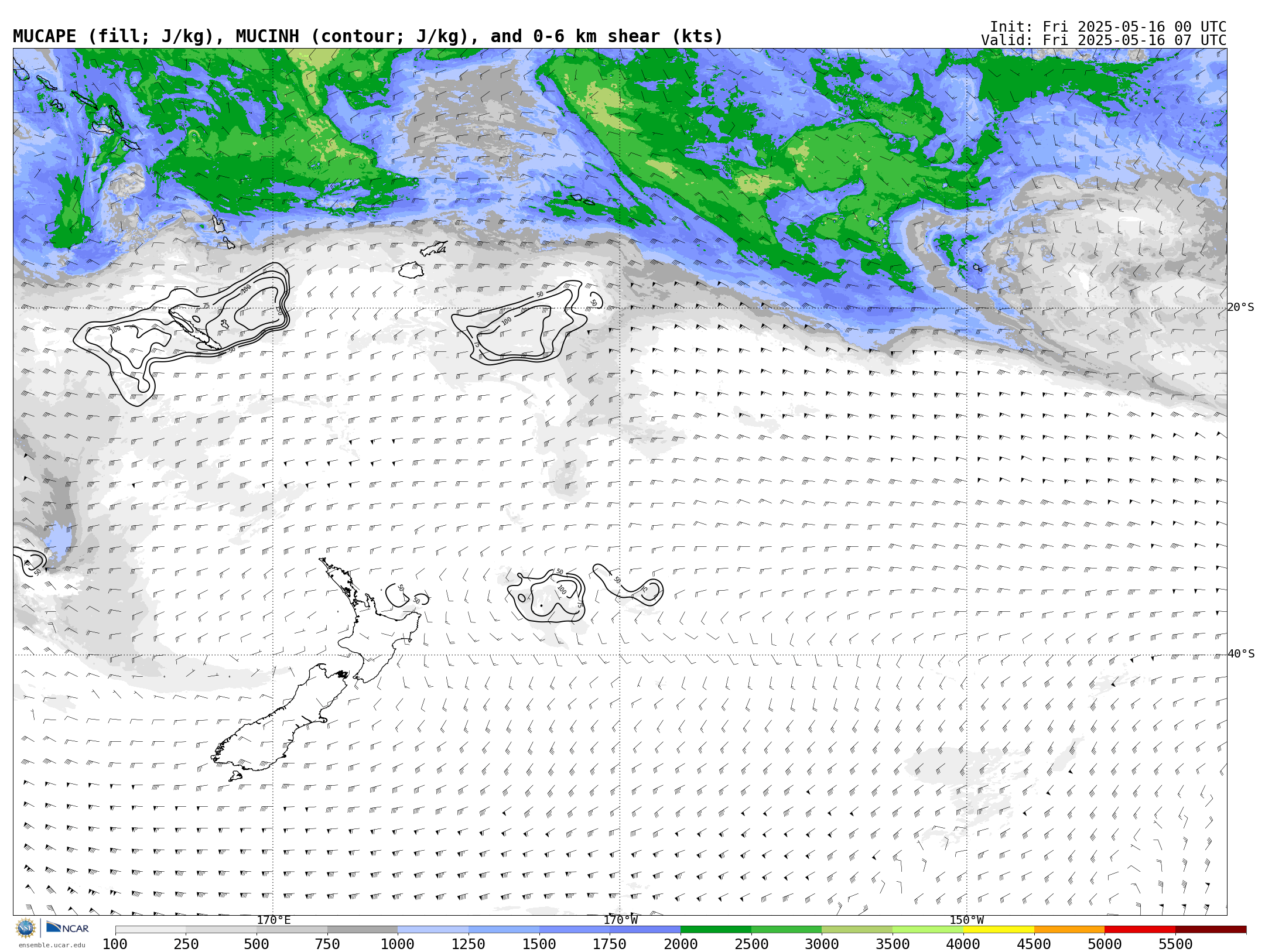Image resolution: width=1265 pixels, height=952 pixels.
Task: Click the colorbar label 100
Action: tap(115, 944)
